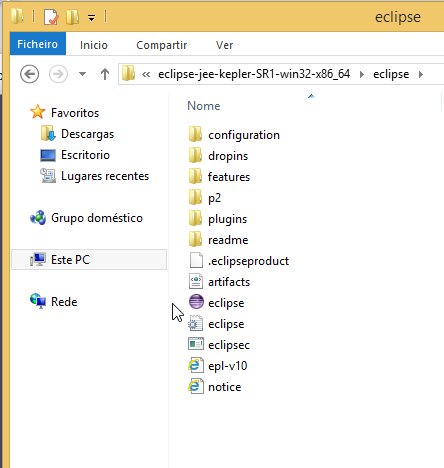Screen dimensions: 444x468
Task: Select artifacts file name
Action: click(x=229, y=282)
